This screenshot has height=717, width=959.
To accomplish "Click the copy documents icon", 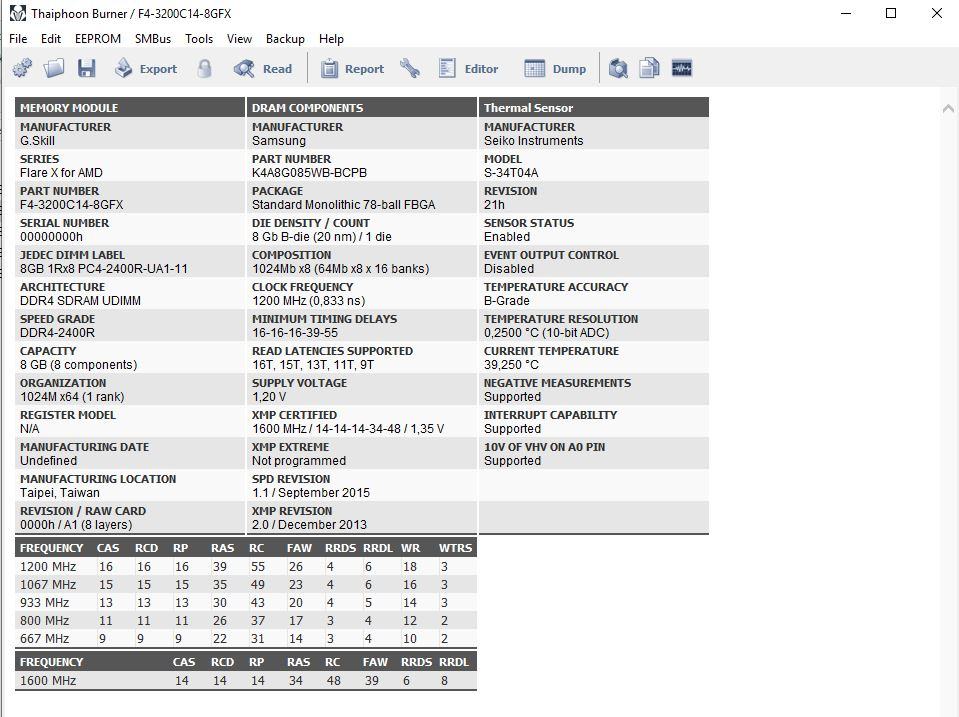I will click(649, 69).
